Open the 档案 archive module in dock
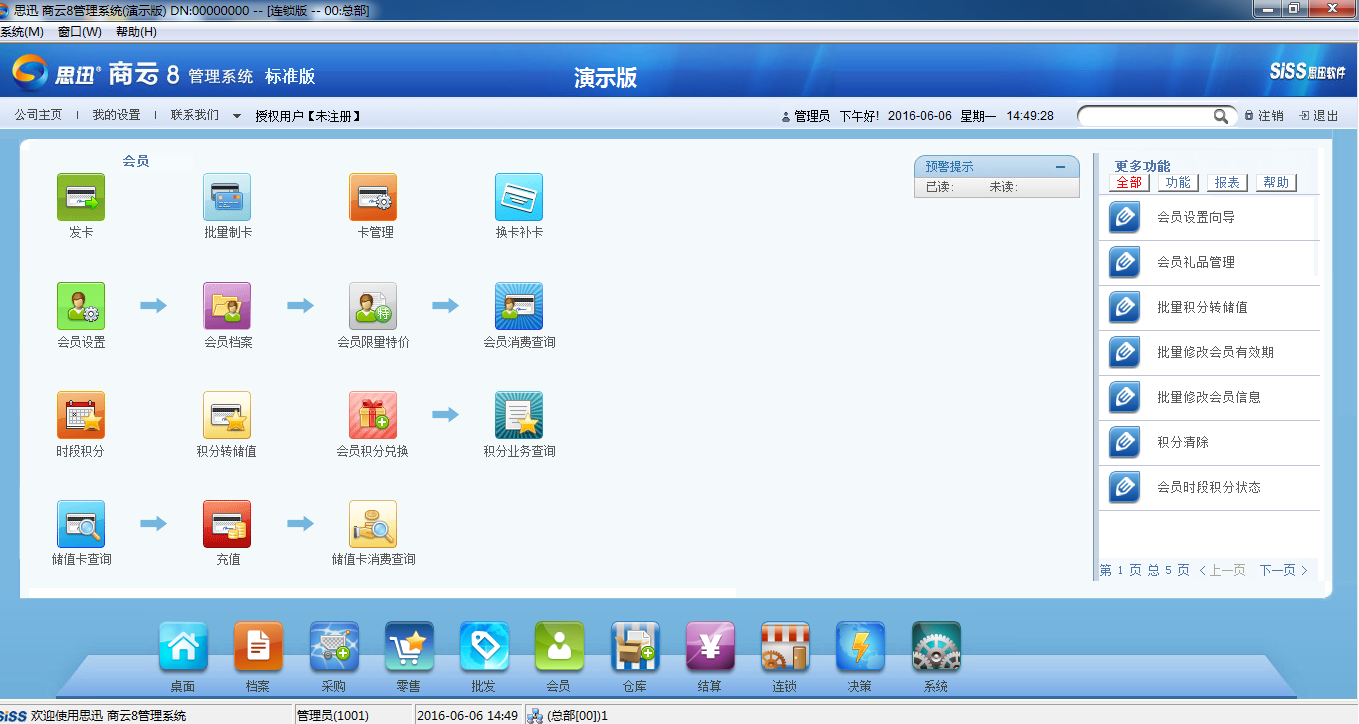The width and height of the screenshot is (1359, 724). tap(258, 647)
